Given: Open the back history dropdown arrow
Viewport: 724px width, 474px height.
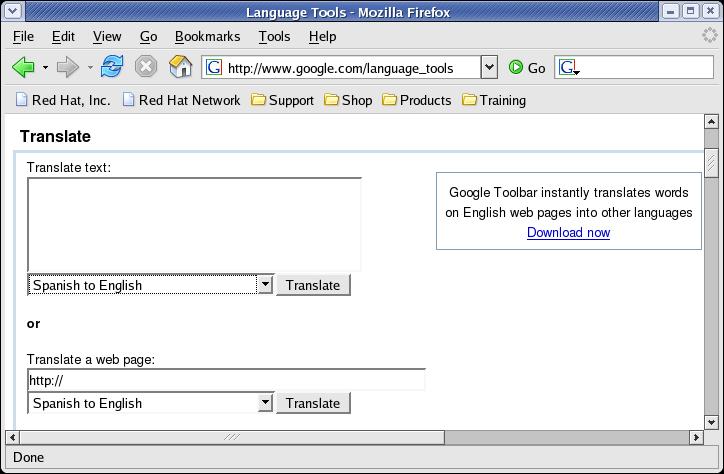Looking at the screenshot, I should (x=45, y=67).
